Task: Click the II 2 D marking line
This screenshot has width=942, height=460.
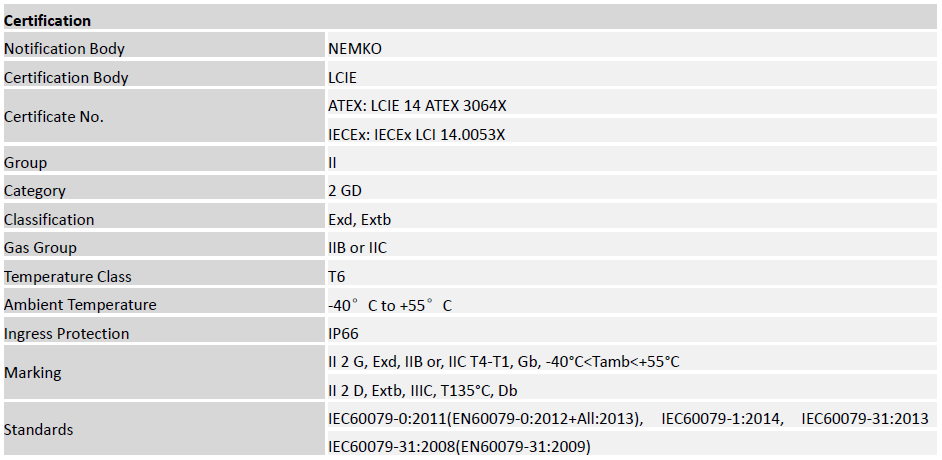Action: tap(423, 390)
